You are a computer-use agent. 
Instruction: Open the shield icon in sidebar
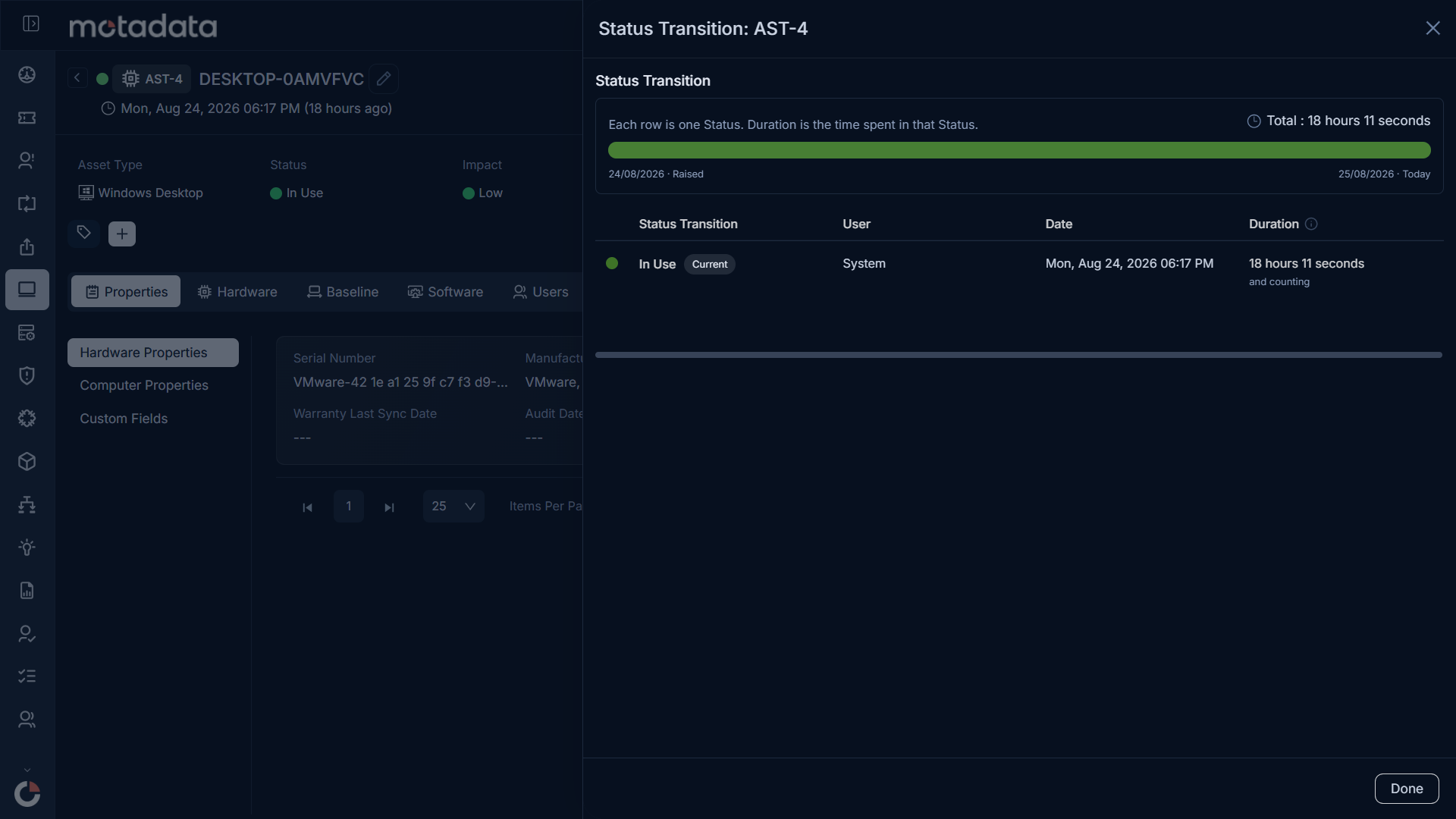click(27, 375)
